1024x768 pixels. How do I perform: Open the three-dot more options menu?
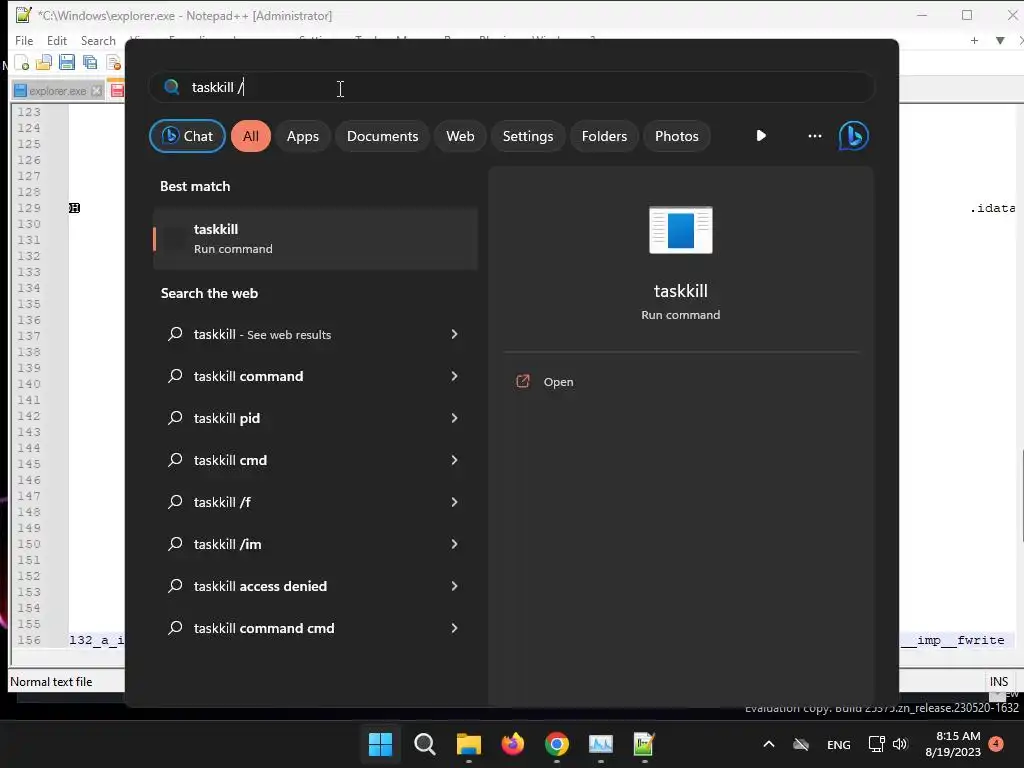click(x=814, y=136)
